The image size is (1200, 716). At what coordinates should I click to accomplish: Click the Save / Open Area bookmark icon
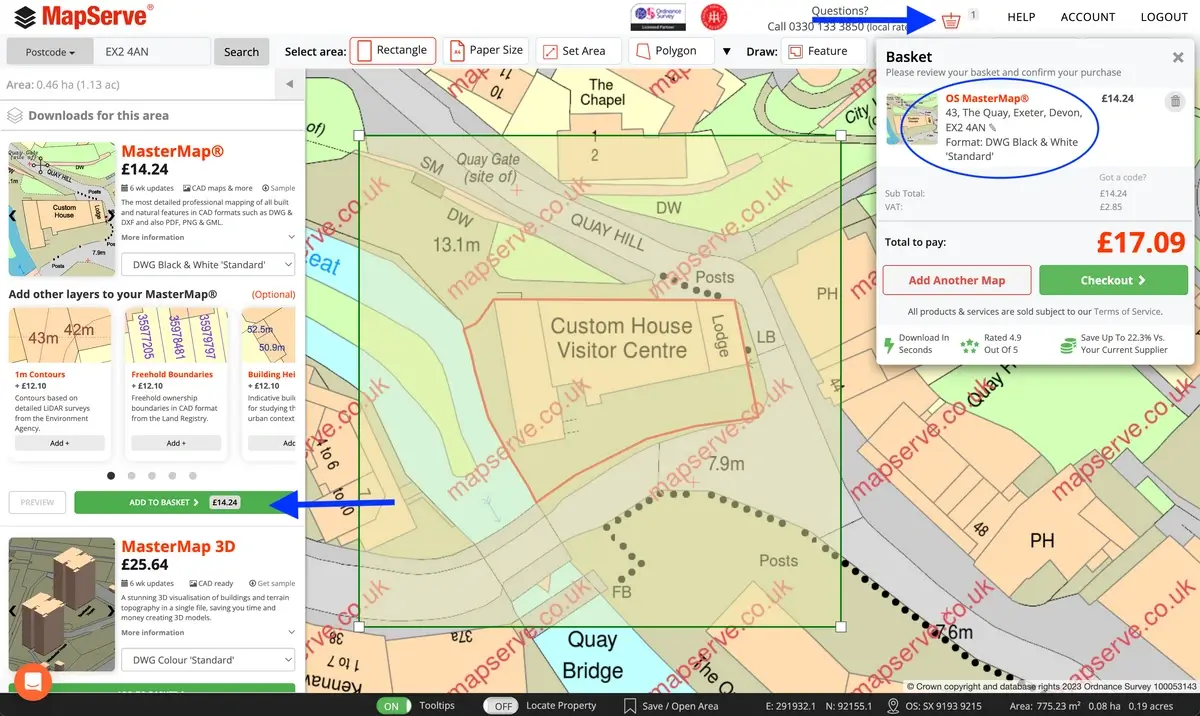[629, 706]
